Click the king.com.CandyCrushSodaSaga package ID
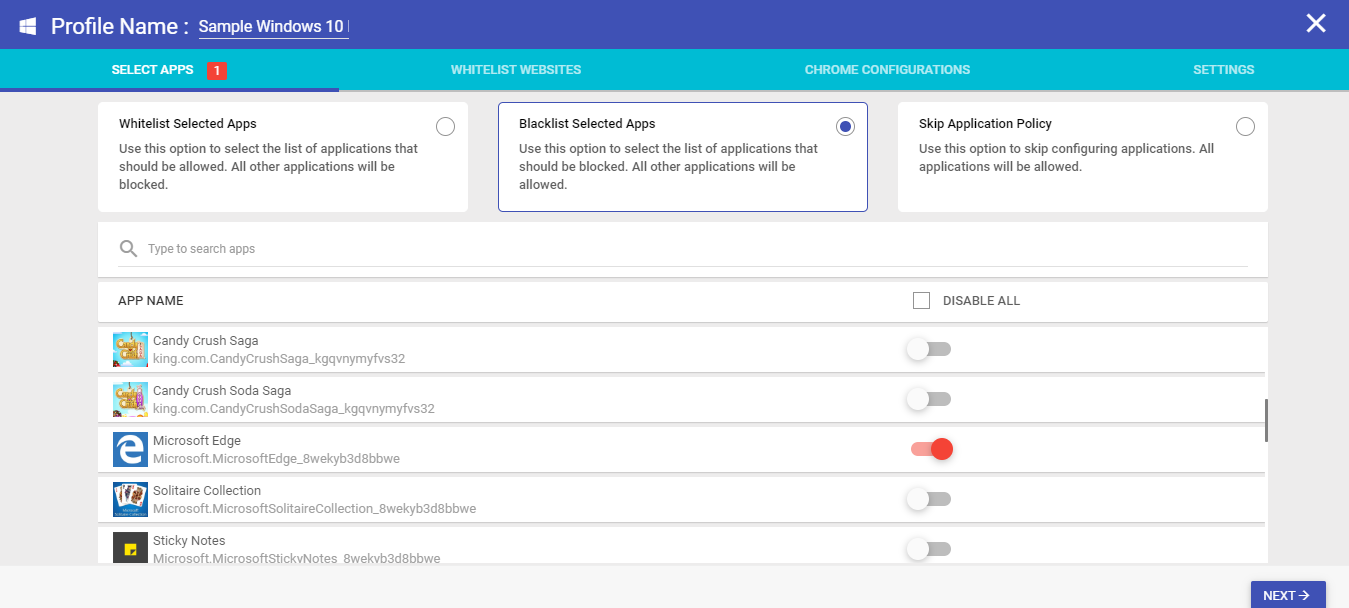The height and width of the screenshot is (608, 1349). click(x=294, y=409)
